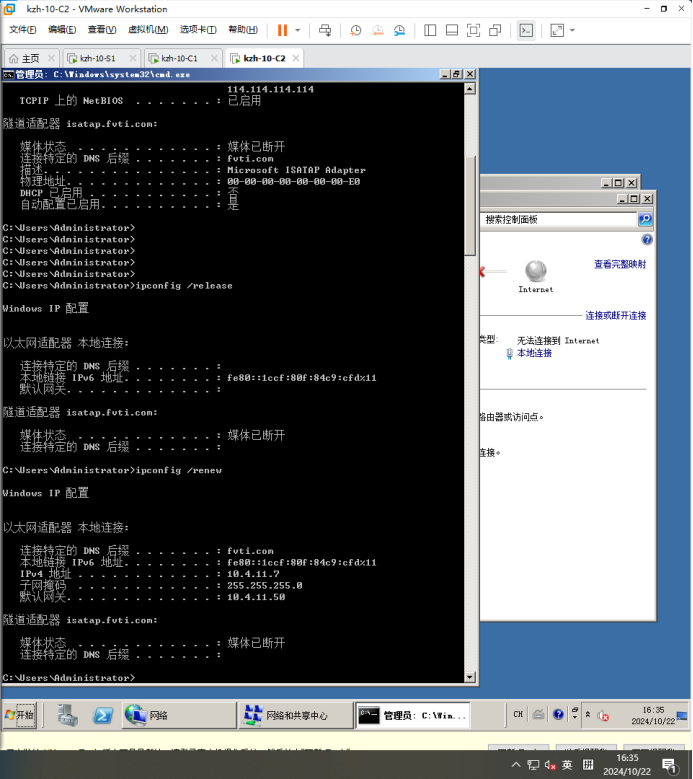This screenshot has width=693, height=779.
Task: Click the cmd vertical scrollbar thumb
Action: point(470,206)
